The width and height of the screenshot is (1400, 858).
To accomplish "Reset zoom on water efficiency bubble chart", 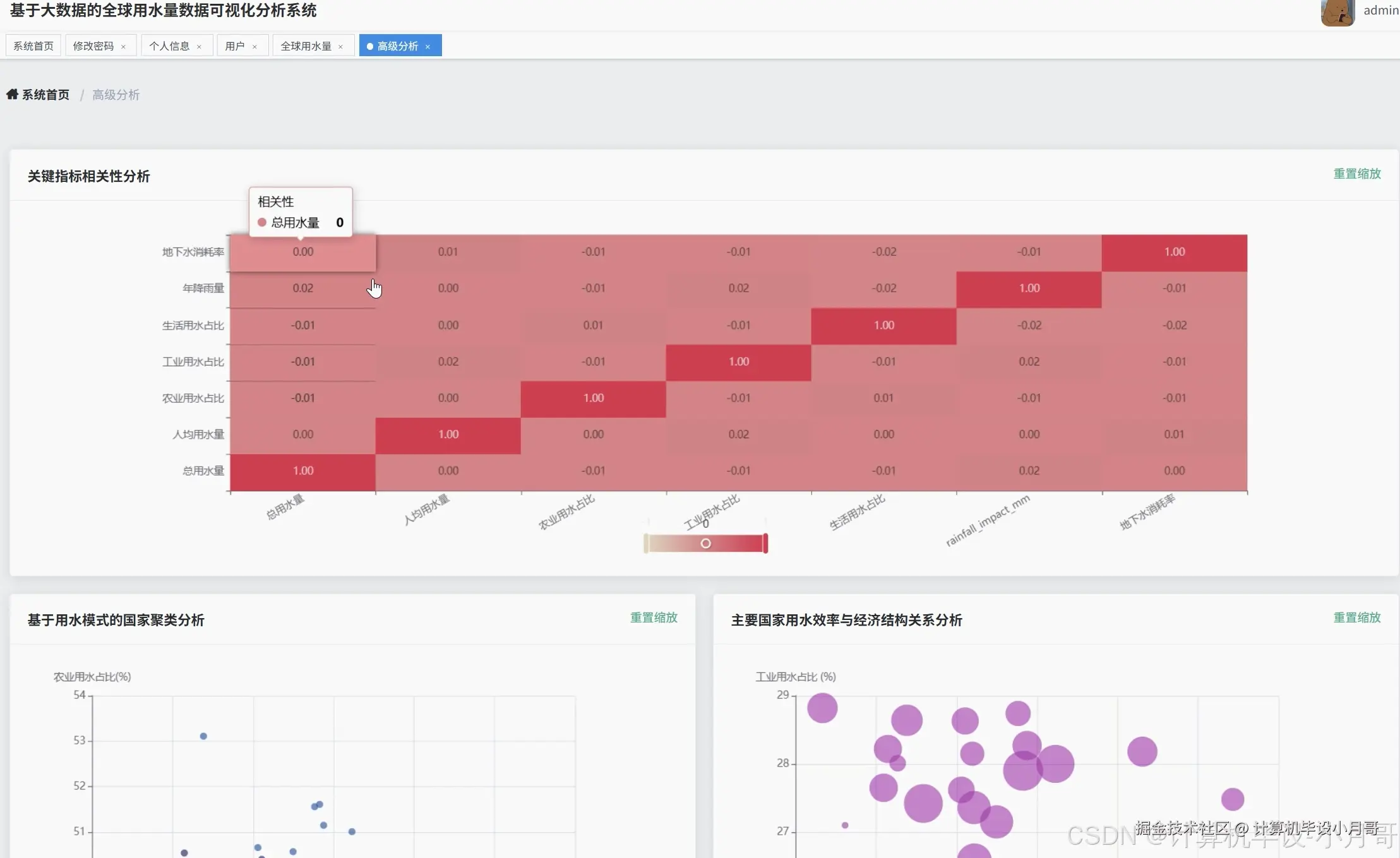I will pos(1356,617).
